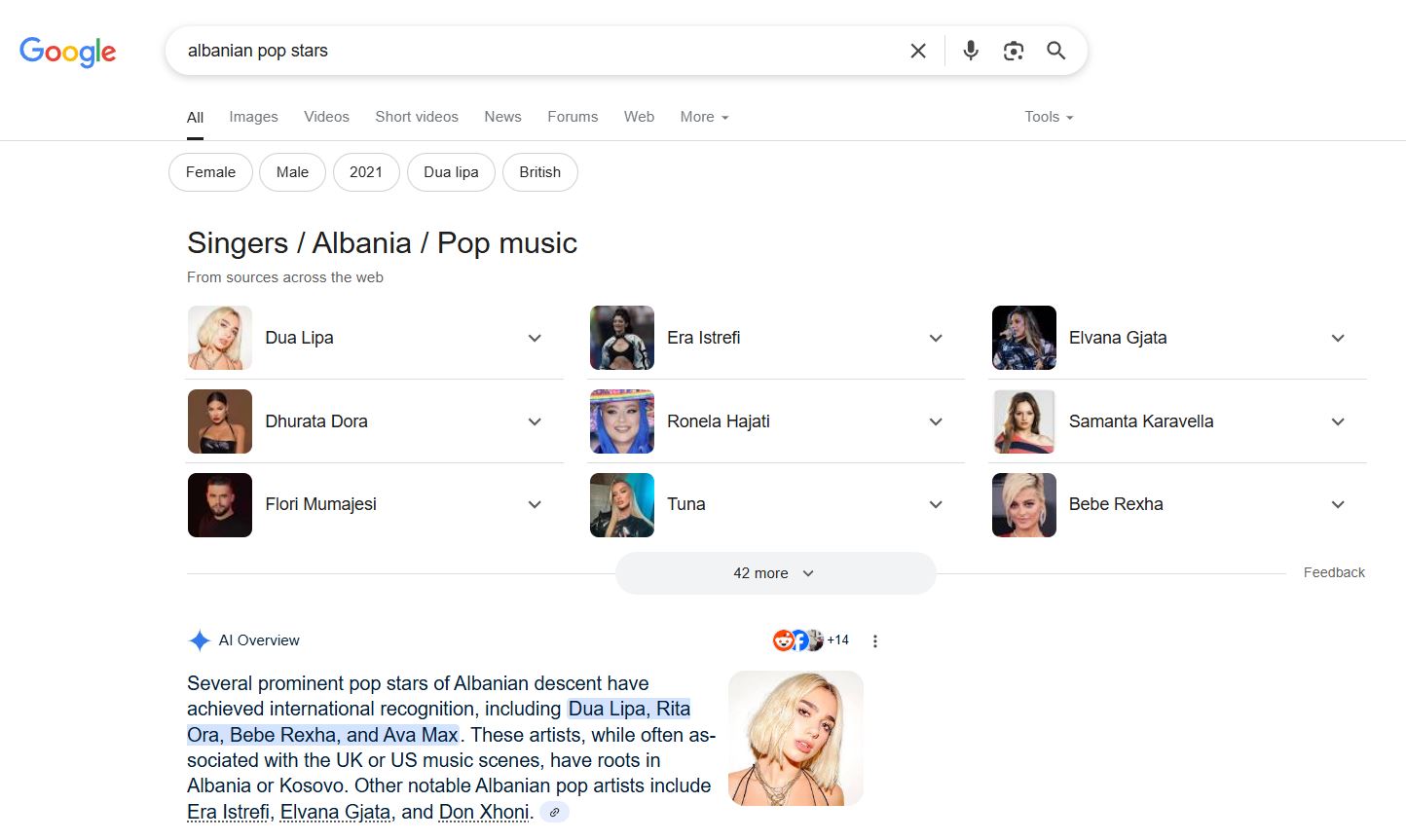Viewport: 1406px width, 840px height.
Task: Click the 'Singers / Albania / Pop music' heading
Action: coord(383,242)
